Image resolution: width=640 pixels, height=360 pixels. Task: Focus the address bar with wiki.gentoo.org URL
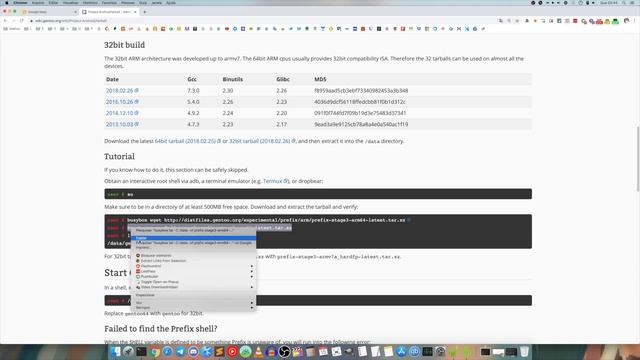coord(261,20)
